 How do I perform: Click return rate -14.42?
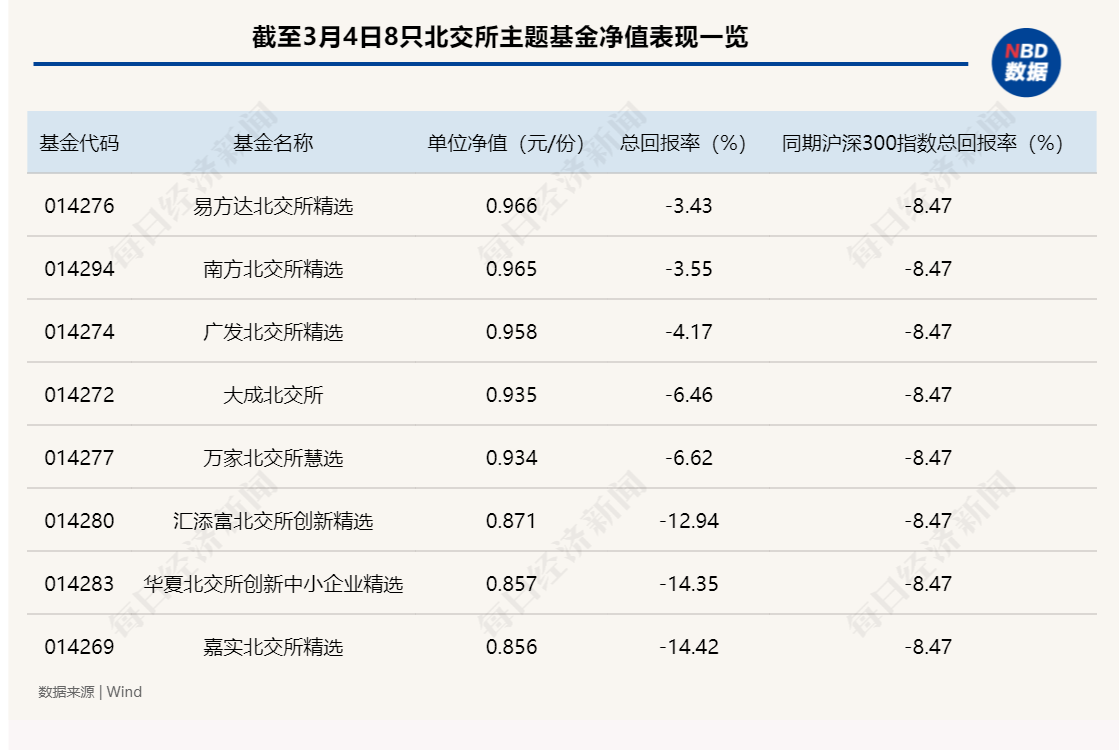tap(689, 647)
